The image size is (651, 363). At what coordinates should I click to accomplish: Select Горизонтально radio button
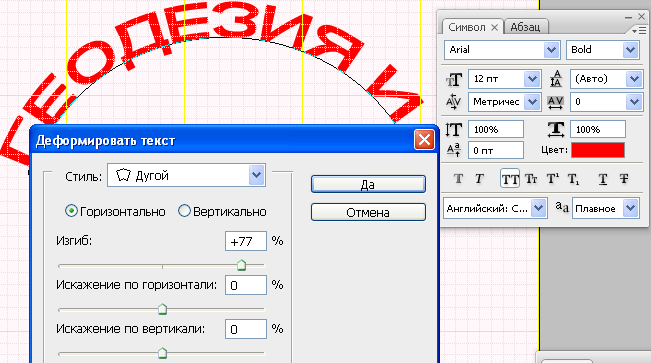71,211
